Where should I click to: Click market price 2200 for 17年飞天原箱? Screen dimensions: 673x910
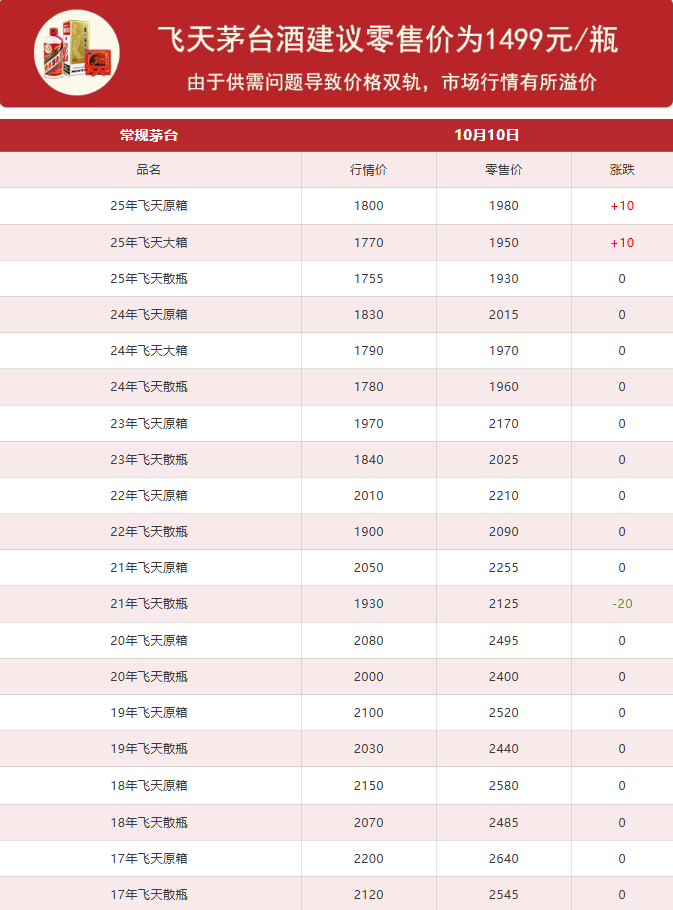[368, 858]
